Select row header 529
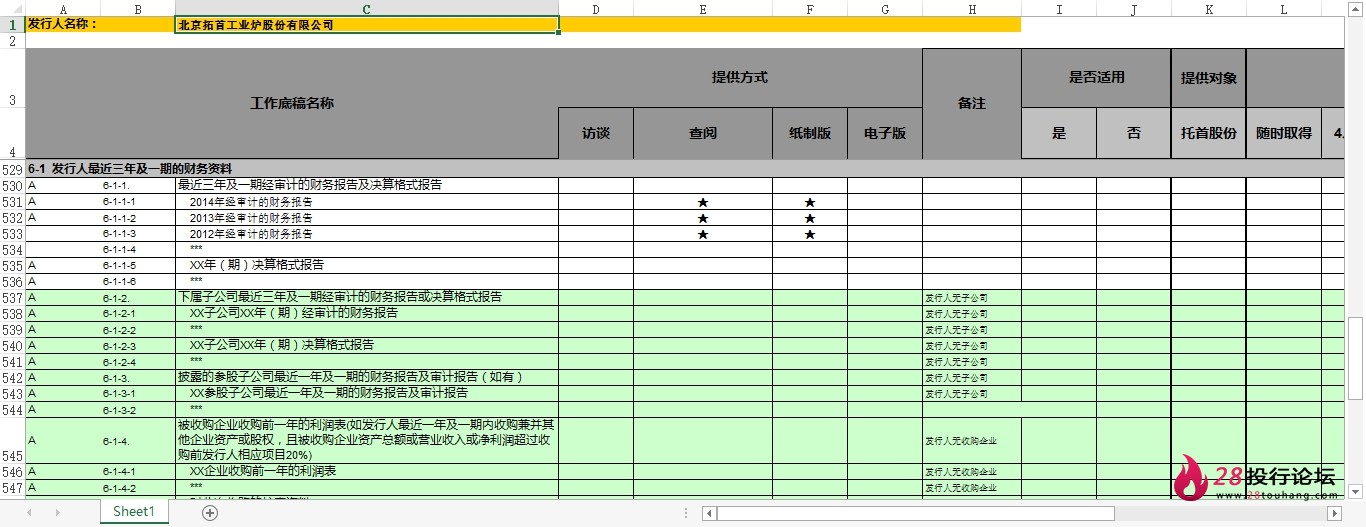The height and width of the screenshot is (527, 1366). [13, 169]
